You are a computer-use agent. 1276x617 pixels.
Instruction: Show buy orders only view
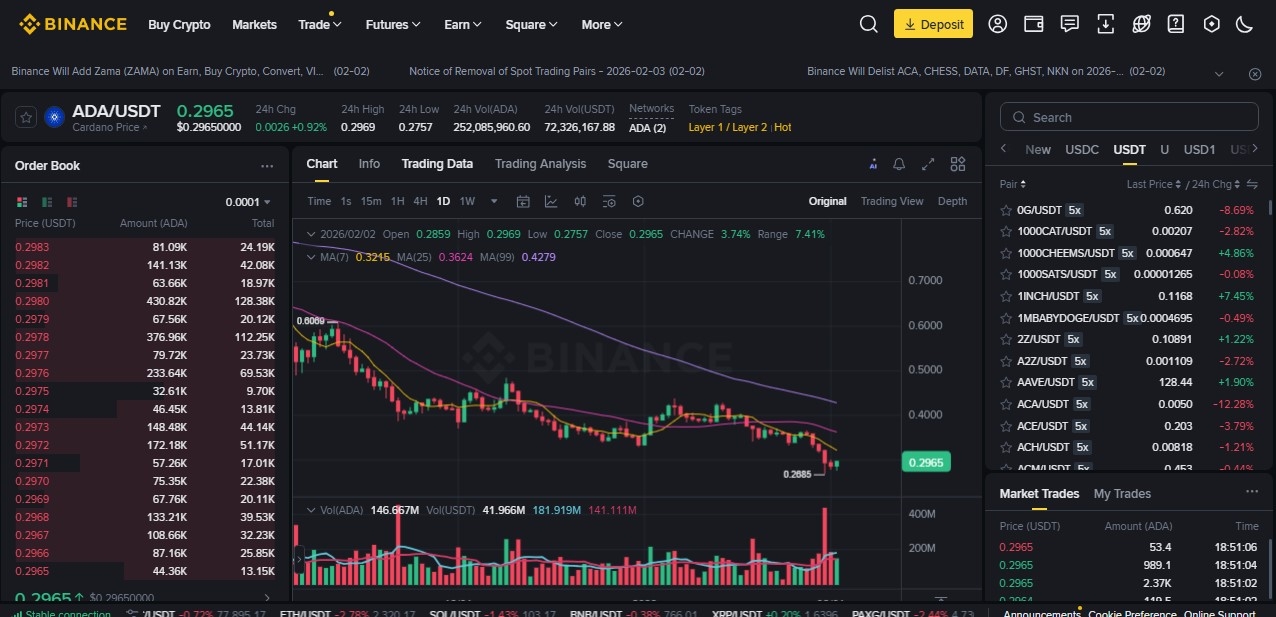(x=47, y=201)
